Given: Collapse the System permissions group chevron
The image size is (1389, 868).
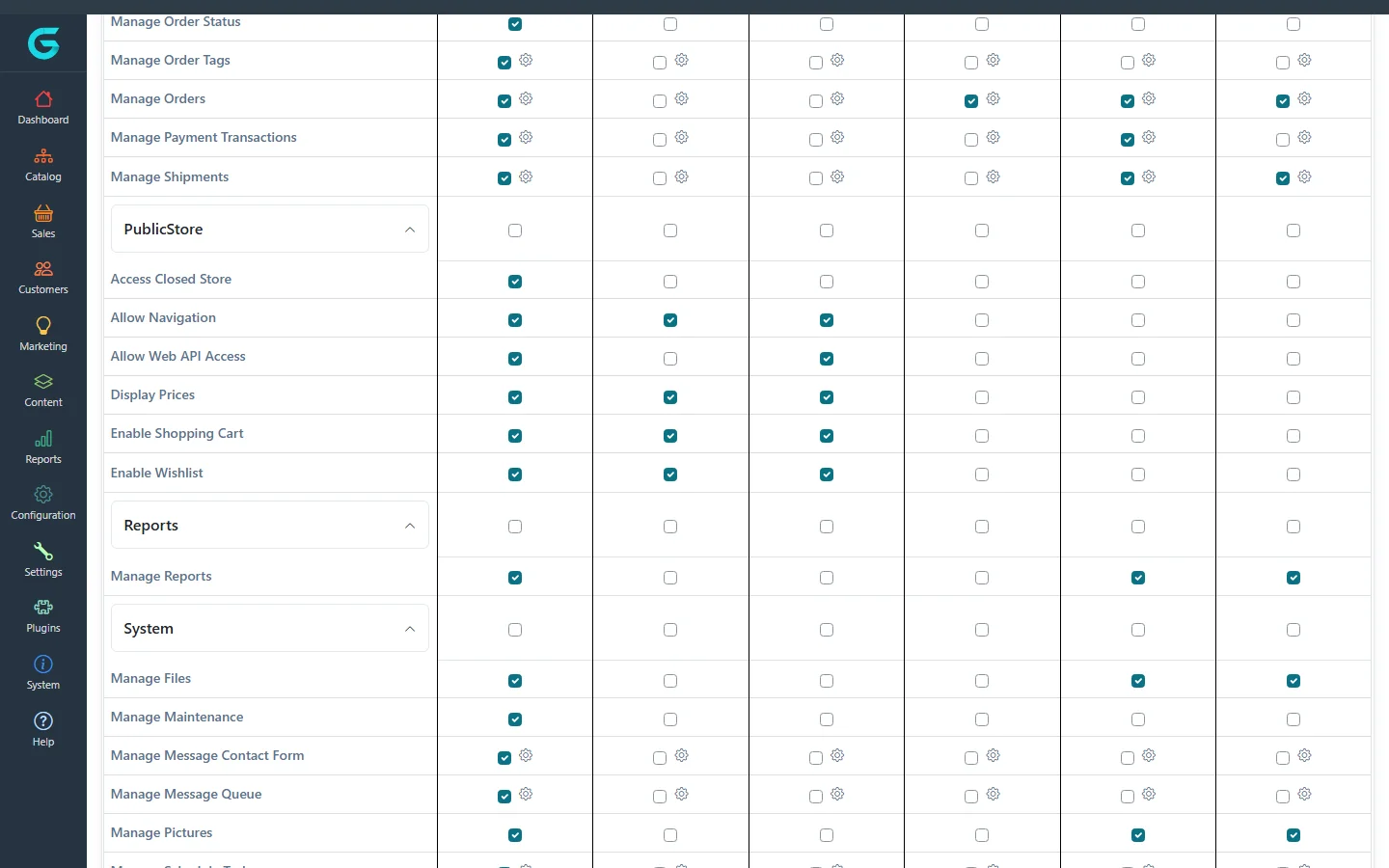Looking at the screenshot, I should click(410, 629).
